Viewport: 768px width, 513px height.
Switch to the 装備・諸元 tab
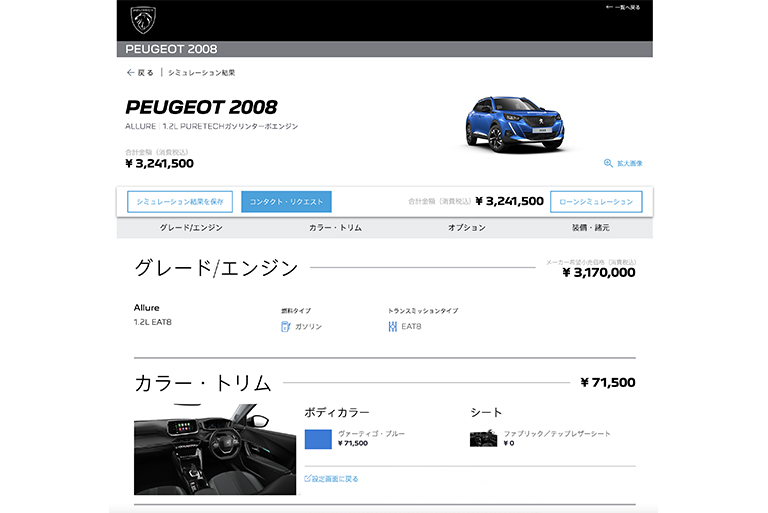coord(591,227)
